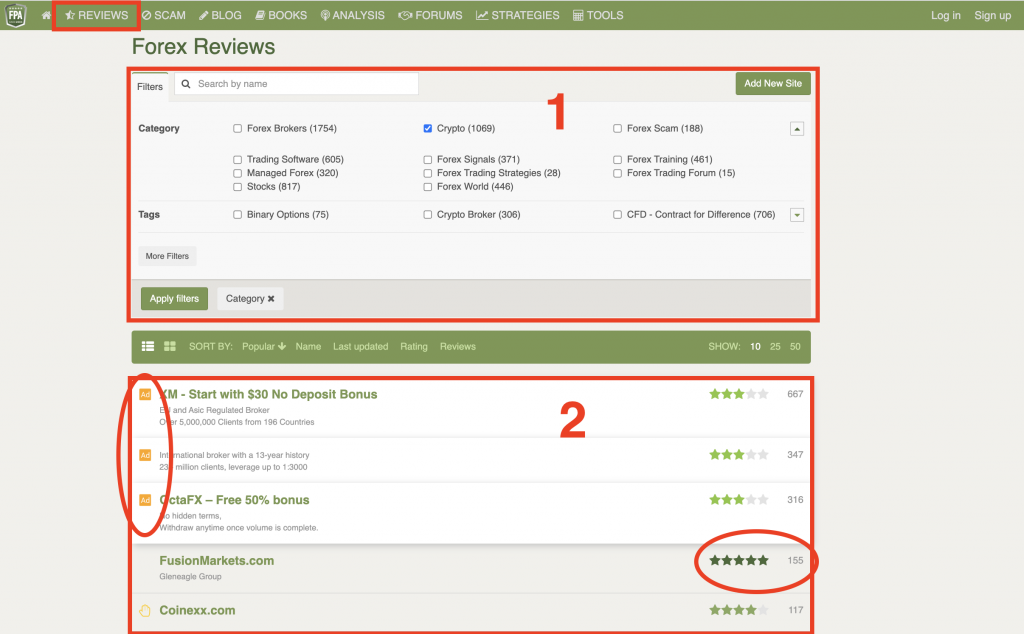Click the Apply filters button

click(x=174, y=298)
